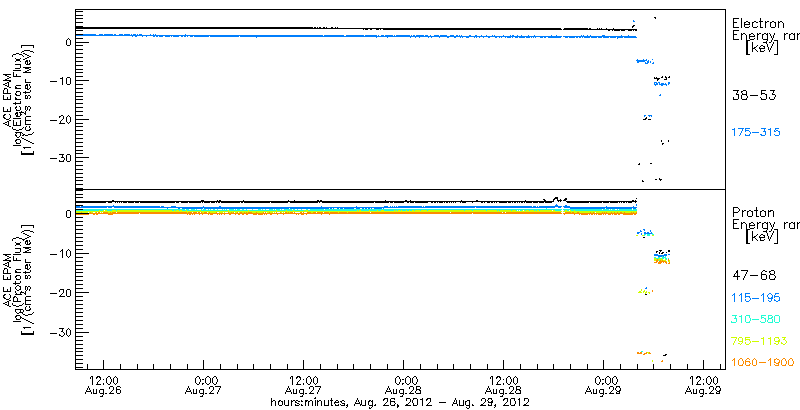Click the -30 tick on electron flux axis
The height and width of the screenshot is (410, 800).
[60, 157]
